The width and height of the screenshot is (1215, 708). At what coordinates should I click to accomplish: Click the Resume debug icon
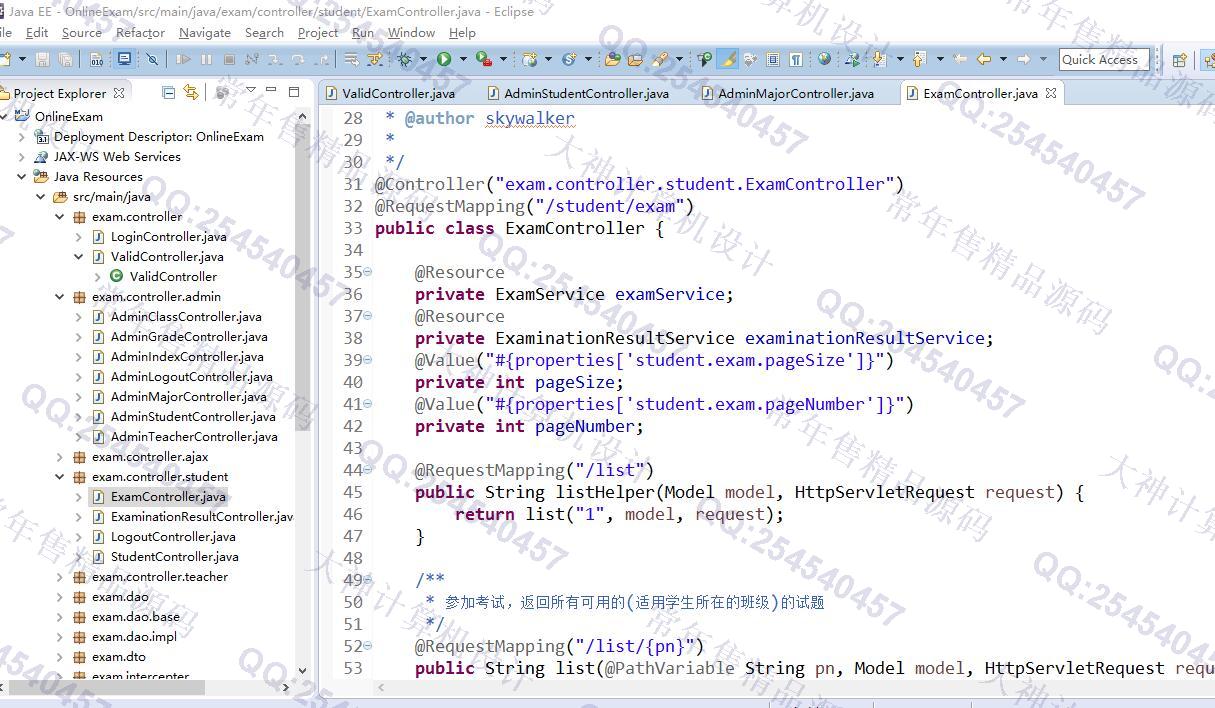point(183,59)
